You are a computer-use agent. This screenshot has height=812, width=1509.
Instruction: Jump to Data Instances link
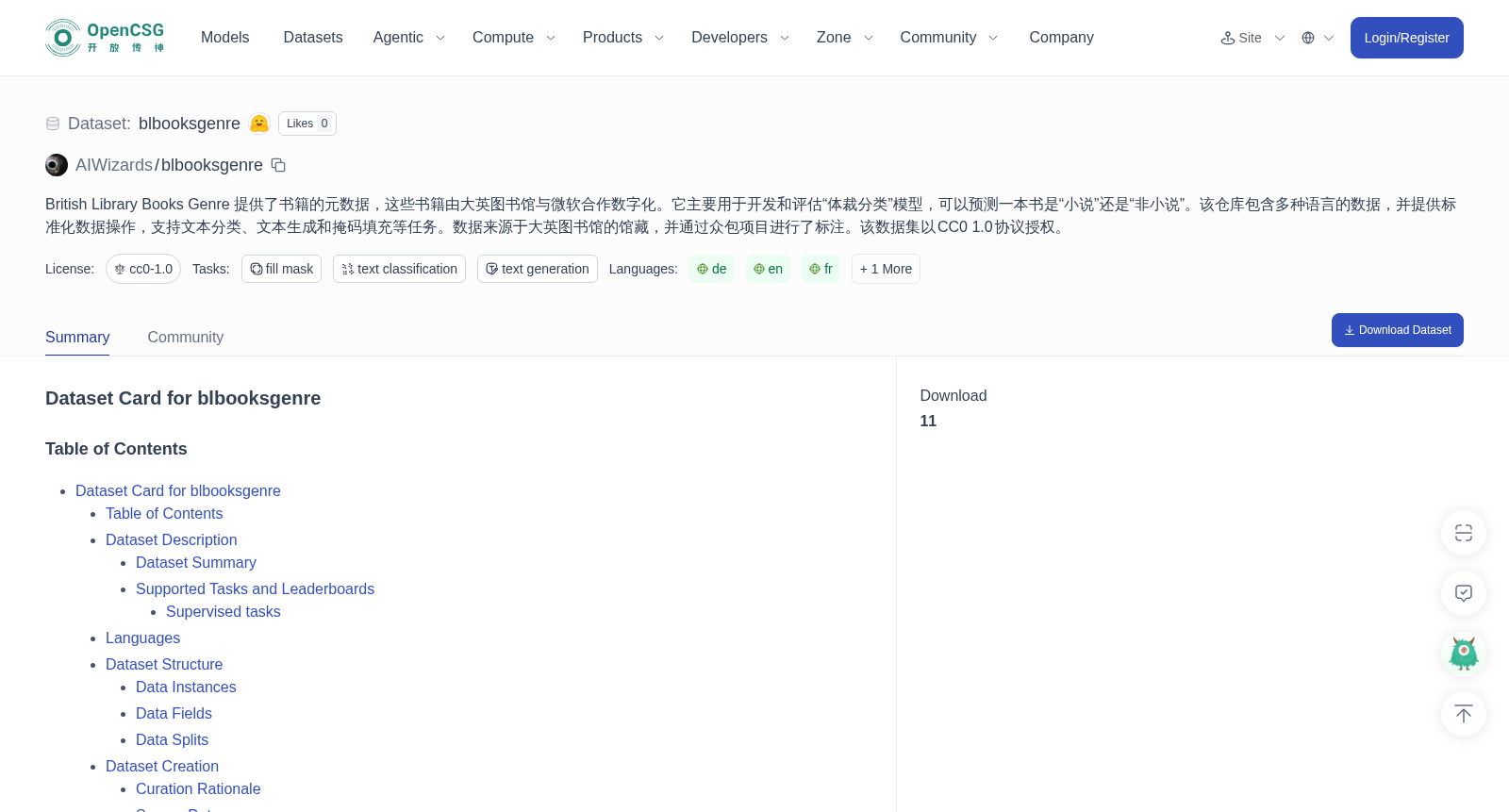pyautogui.click(x=186, y=687)
